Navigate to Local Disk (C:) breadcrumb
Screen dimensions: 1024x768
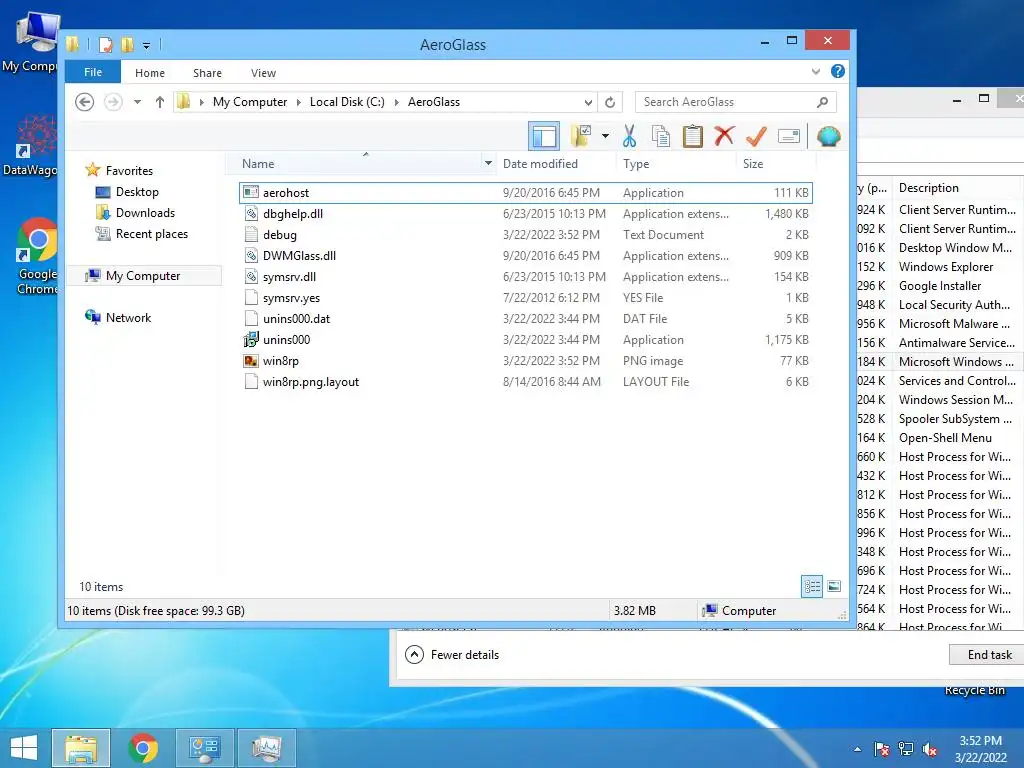(x=347, y=102)
